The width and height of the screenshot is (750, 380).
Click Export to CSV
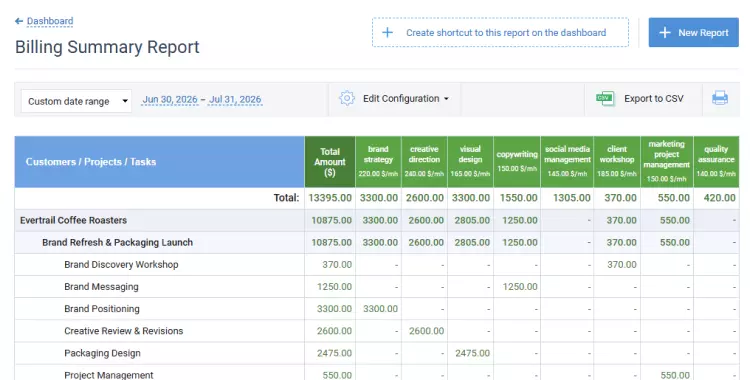[653, 99]
